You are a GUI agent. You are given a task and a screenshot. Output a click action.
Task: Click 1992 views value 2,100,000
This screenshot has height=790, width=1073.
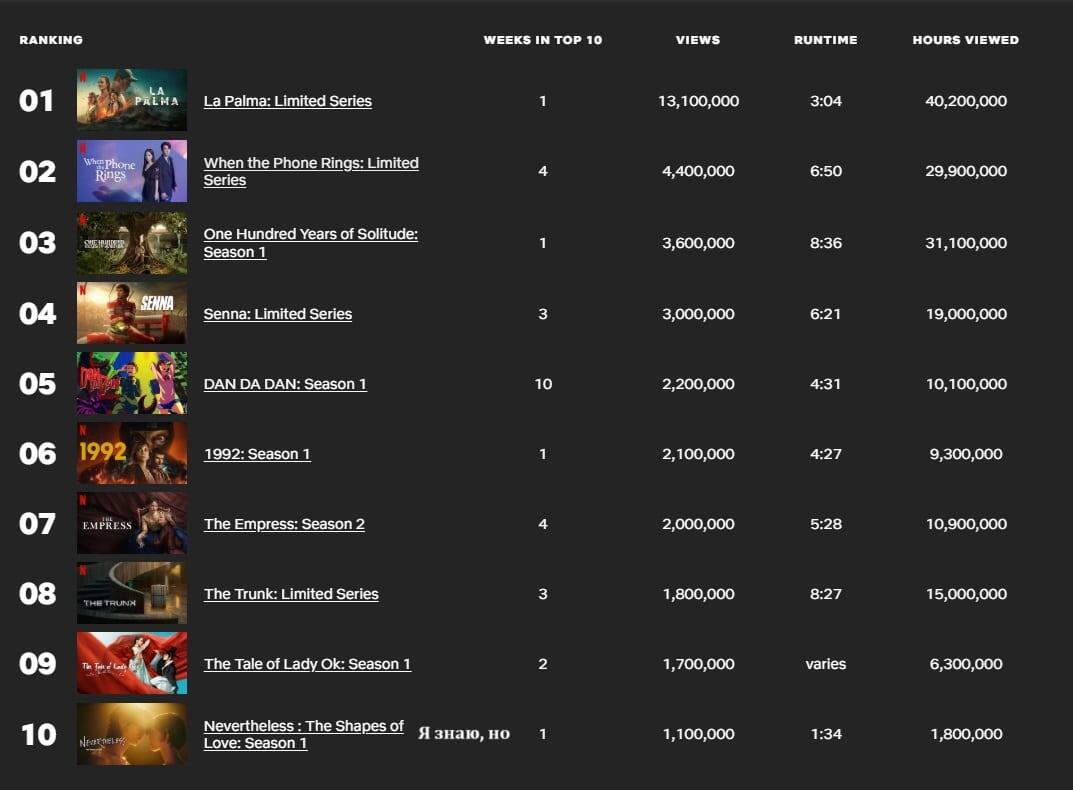click(698, 454)
